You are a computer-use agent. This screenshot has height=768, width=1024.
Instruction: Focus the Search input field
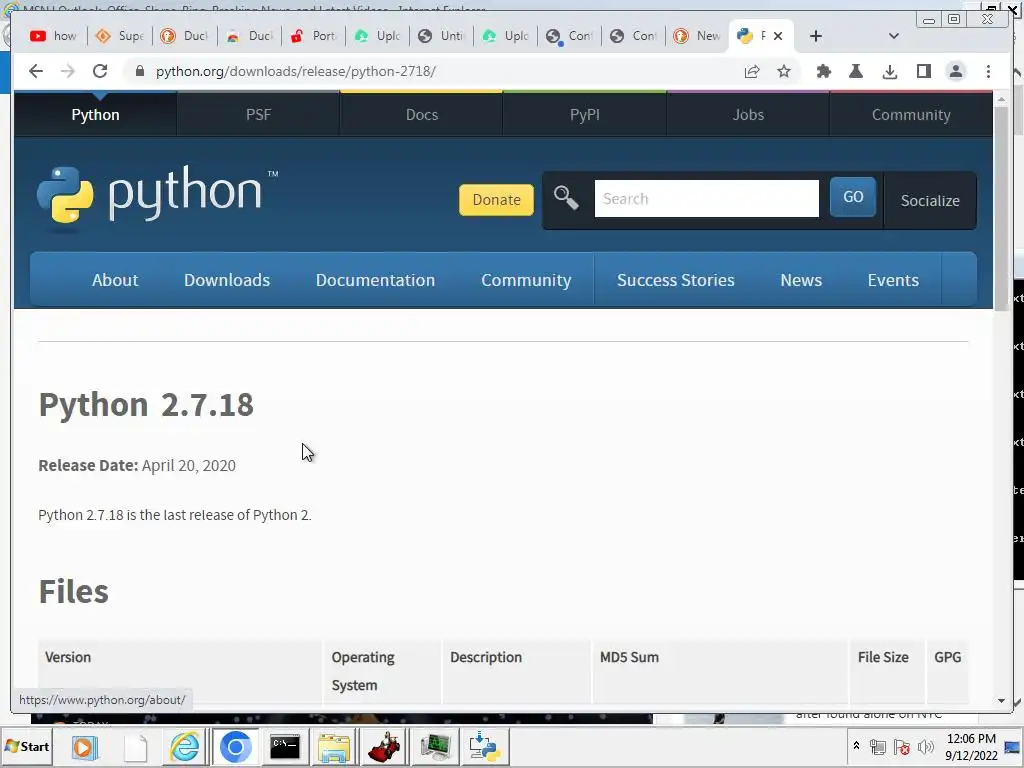707,199
